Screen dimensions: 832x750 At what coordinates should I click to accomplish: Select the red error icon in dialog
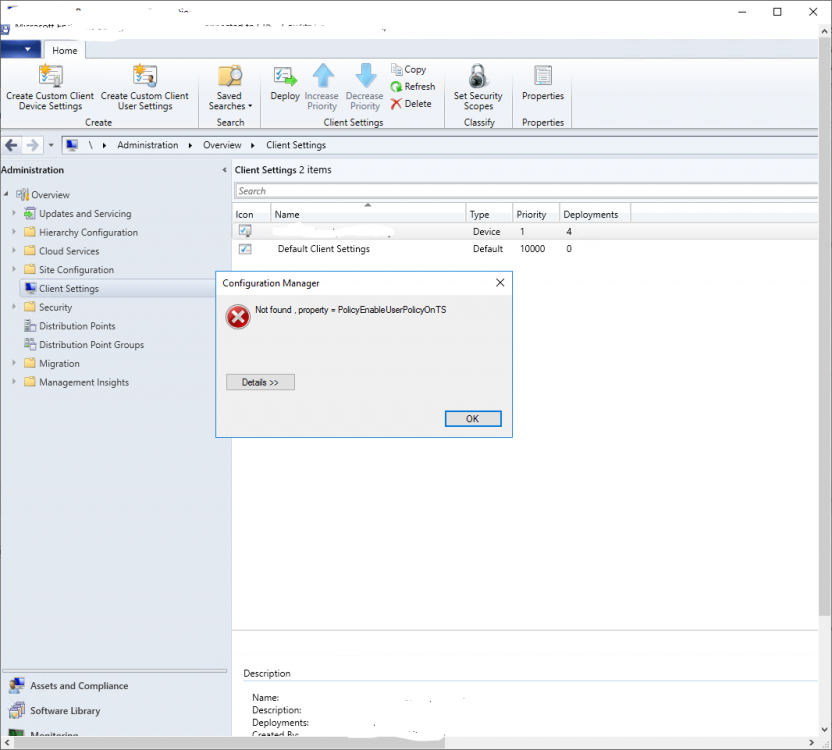pyautogui.click(x=238, y=317)
